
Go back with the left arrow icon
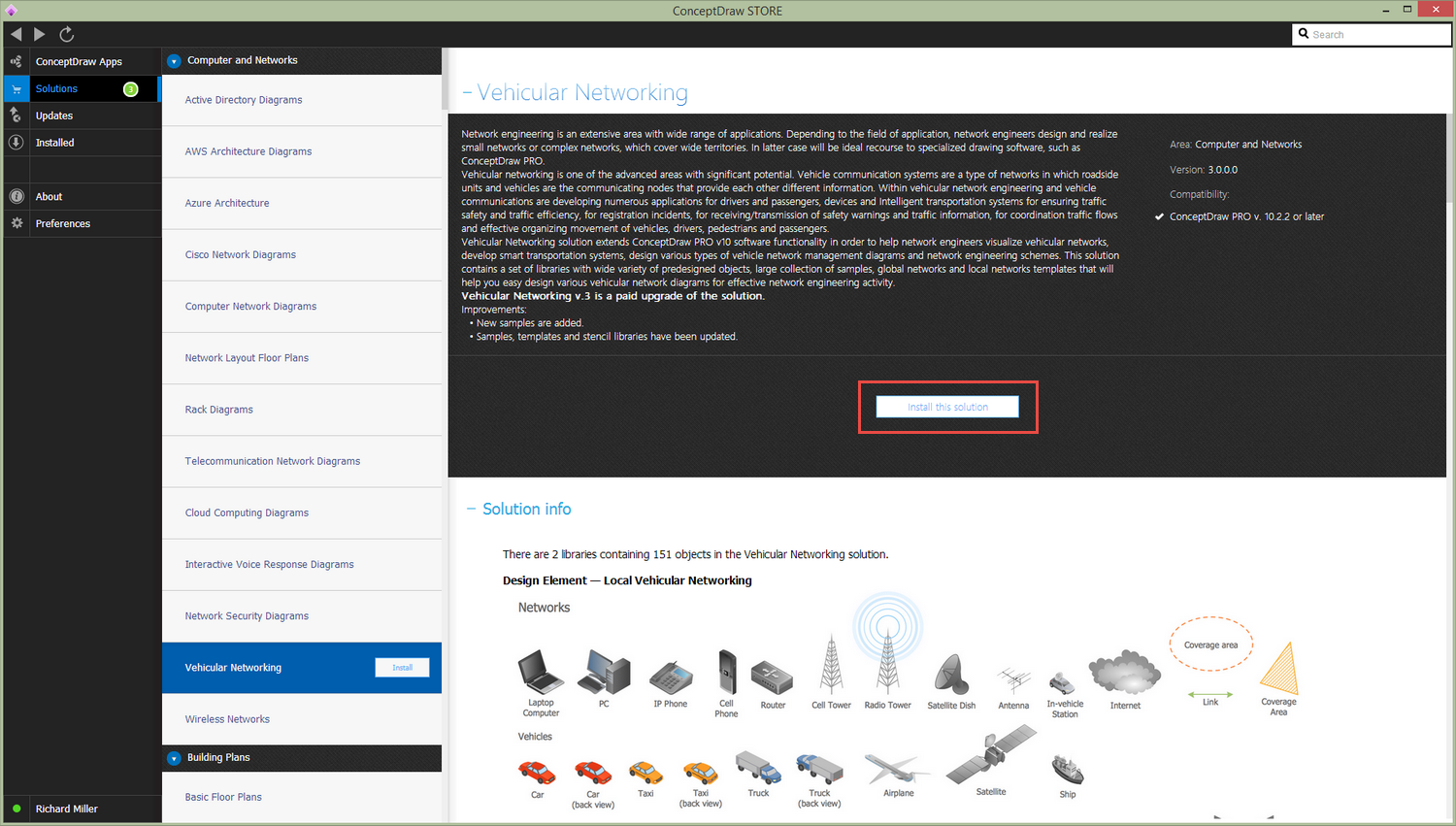pyautogui.click(x=17, y=34)
